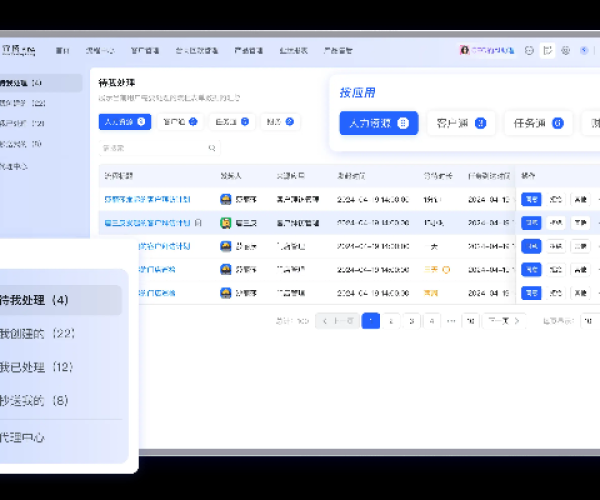Open the user avatar profile in top bar
This screenshot has height=500, width=600.
point(465,50)
